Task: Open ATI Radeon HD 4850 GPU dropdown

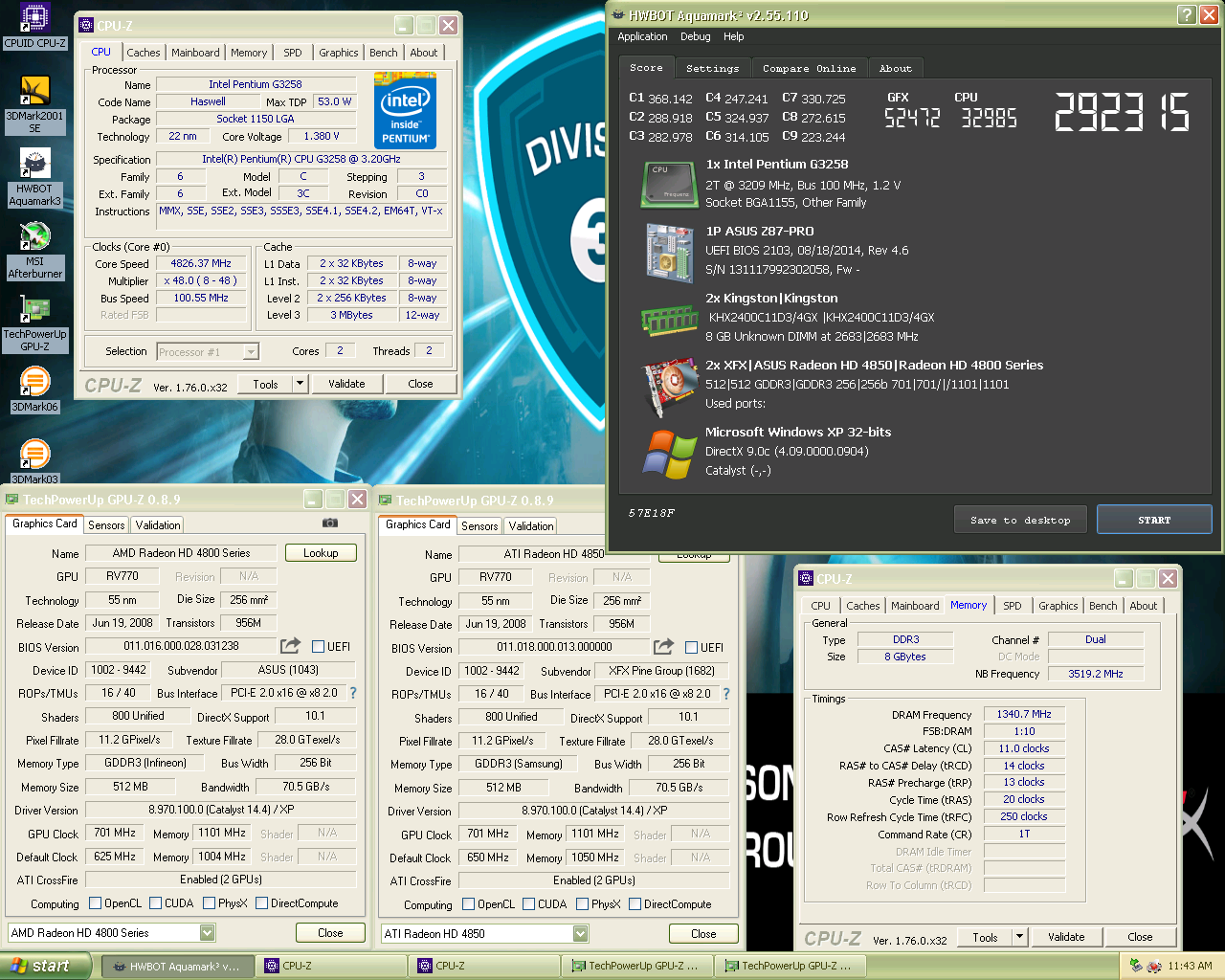Action: [581, 934]
